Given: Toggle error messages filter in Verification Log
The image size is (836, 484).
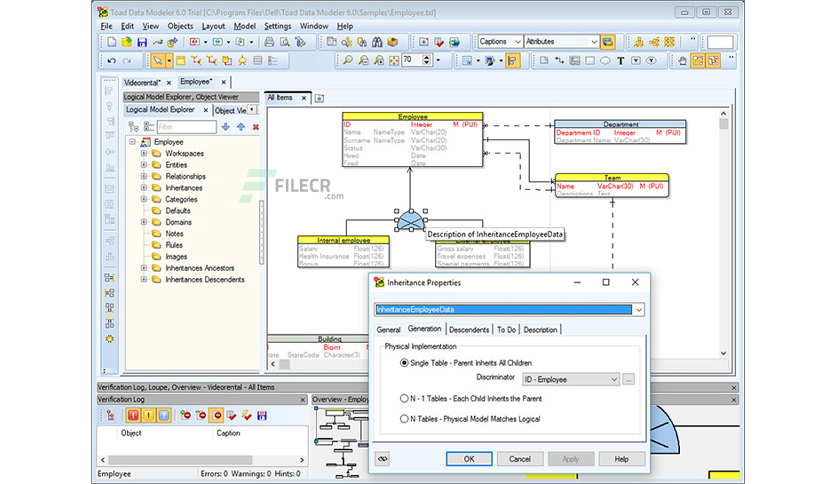Looking at the screenshot, I should (133, 415).
